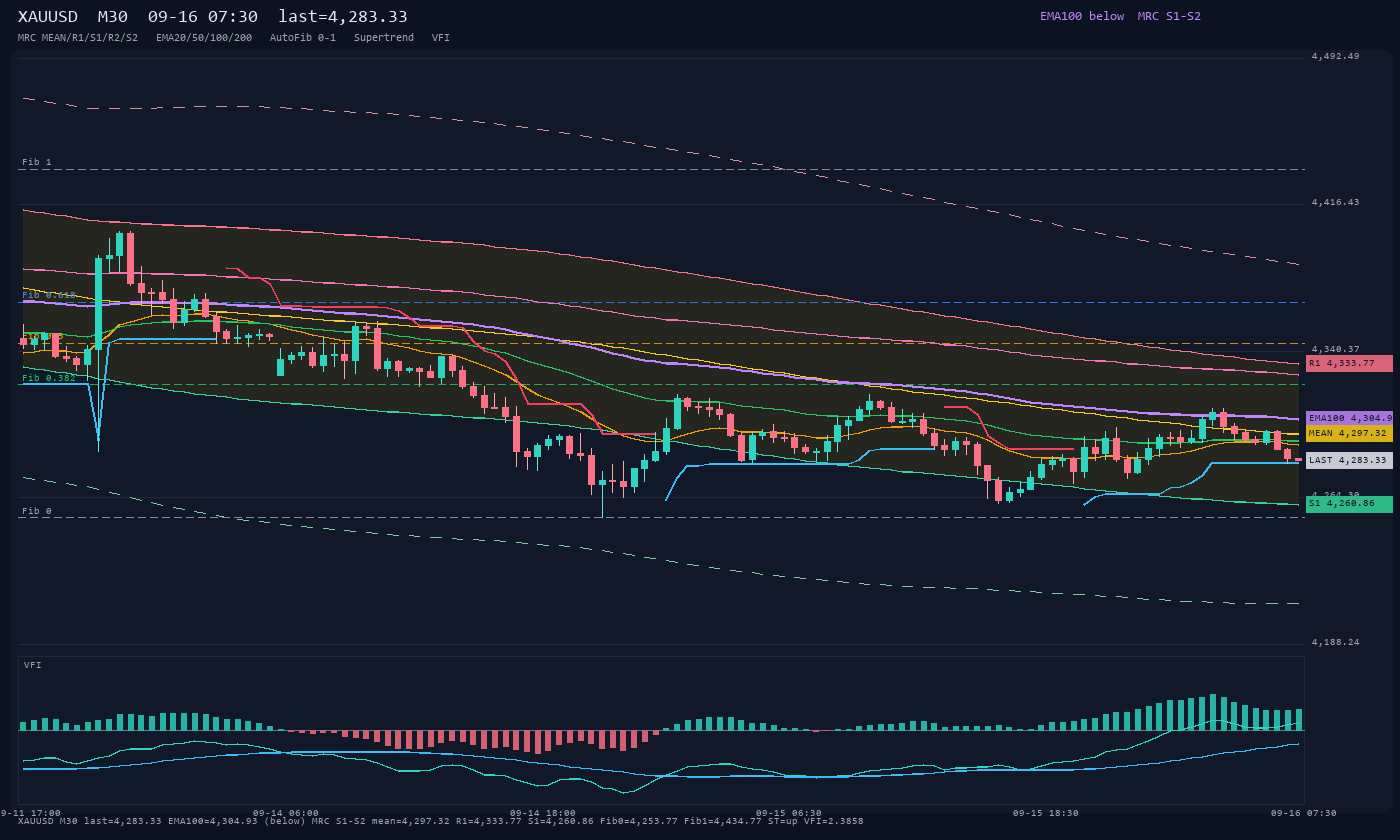Select the '09-16 07:30' time axis label

click(x=1304, y=813)
